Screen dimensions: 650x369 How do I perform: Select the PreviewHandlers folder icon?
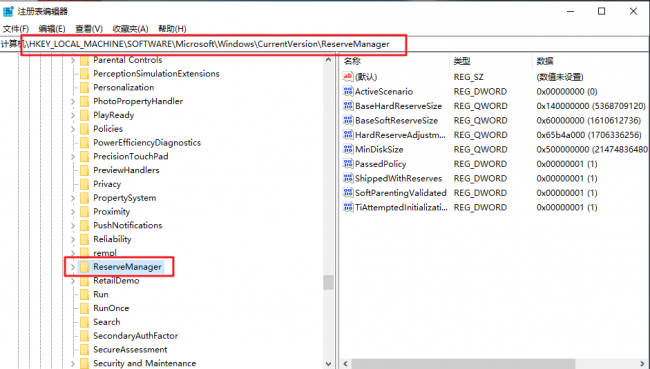click(84, 170)
